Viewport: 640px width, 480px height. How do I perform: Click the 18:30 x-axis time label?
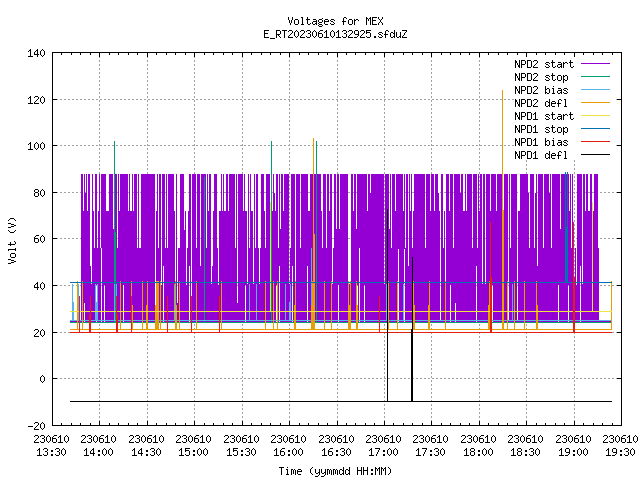(525, 452)
